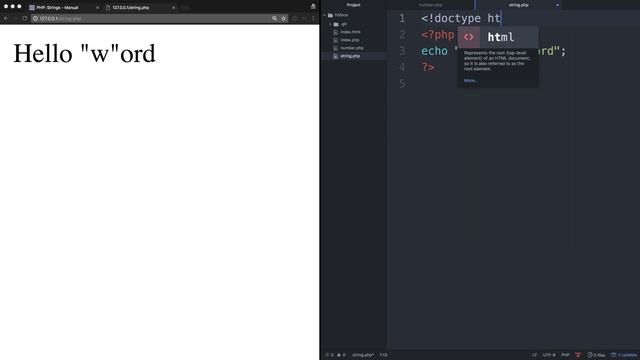Screen dimensions: 640x360
Task: Click the cursor position 1:13 in status bar
Action: point(383,355)
